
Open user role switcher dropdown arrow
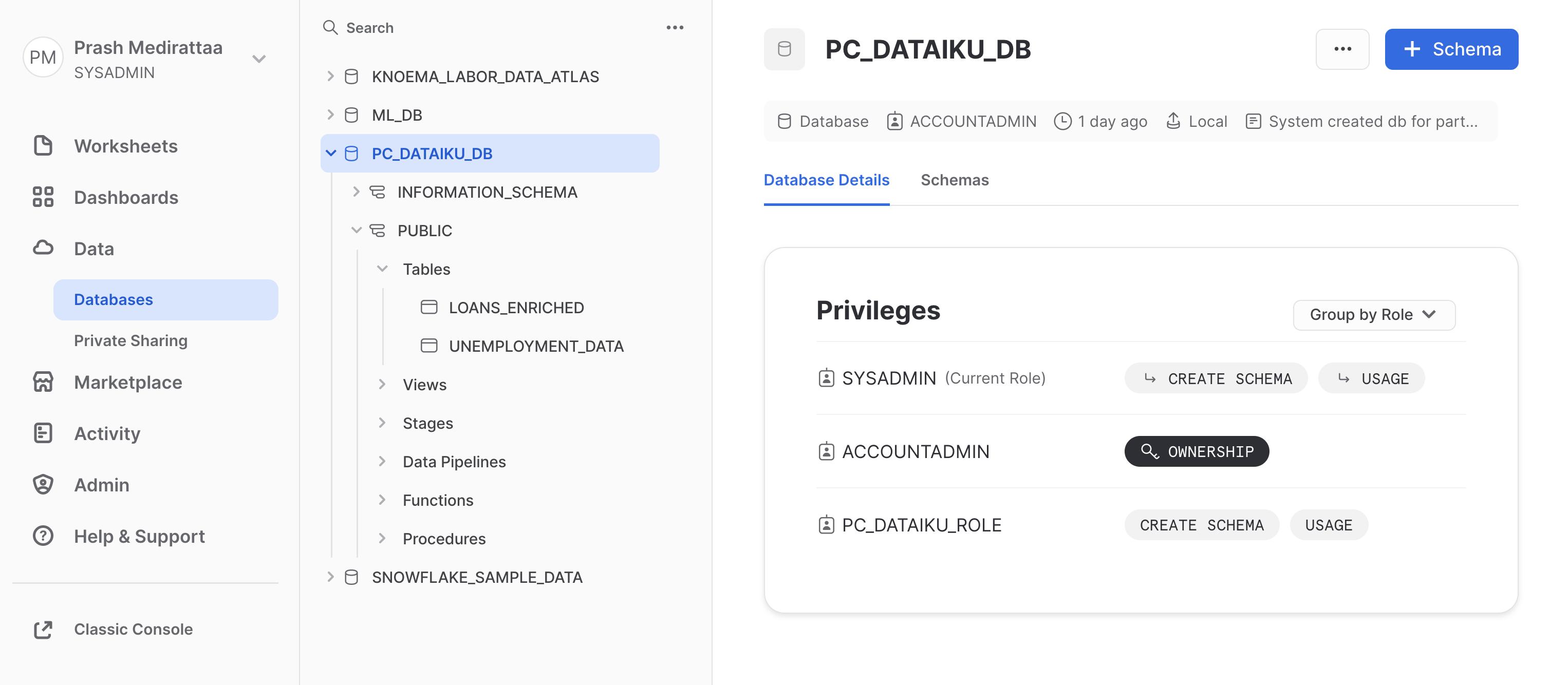click(259, 59)
